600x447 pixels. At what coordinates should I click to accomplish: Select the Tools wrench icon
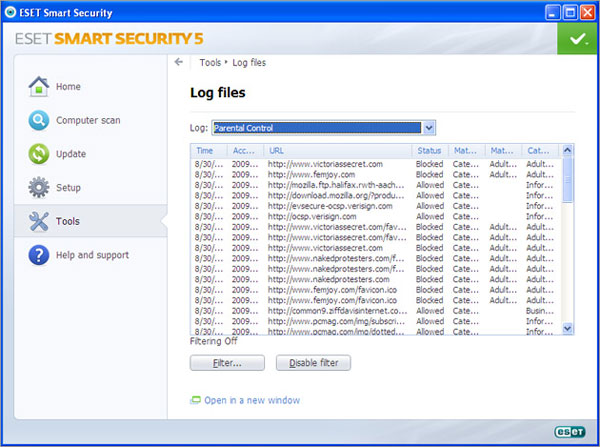(39, 221)
